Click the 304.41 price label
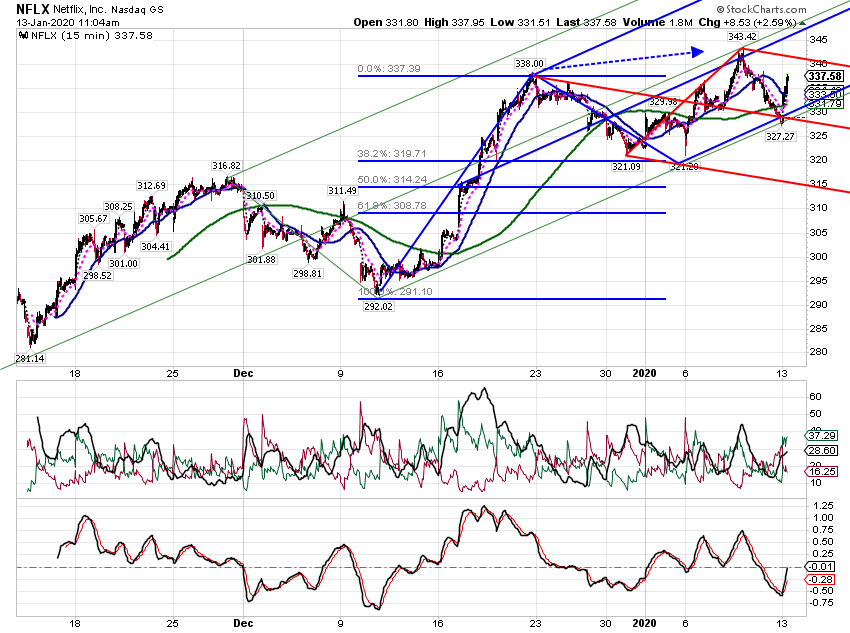 coord(156,247)
